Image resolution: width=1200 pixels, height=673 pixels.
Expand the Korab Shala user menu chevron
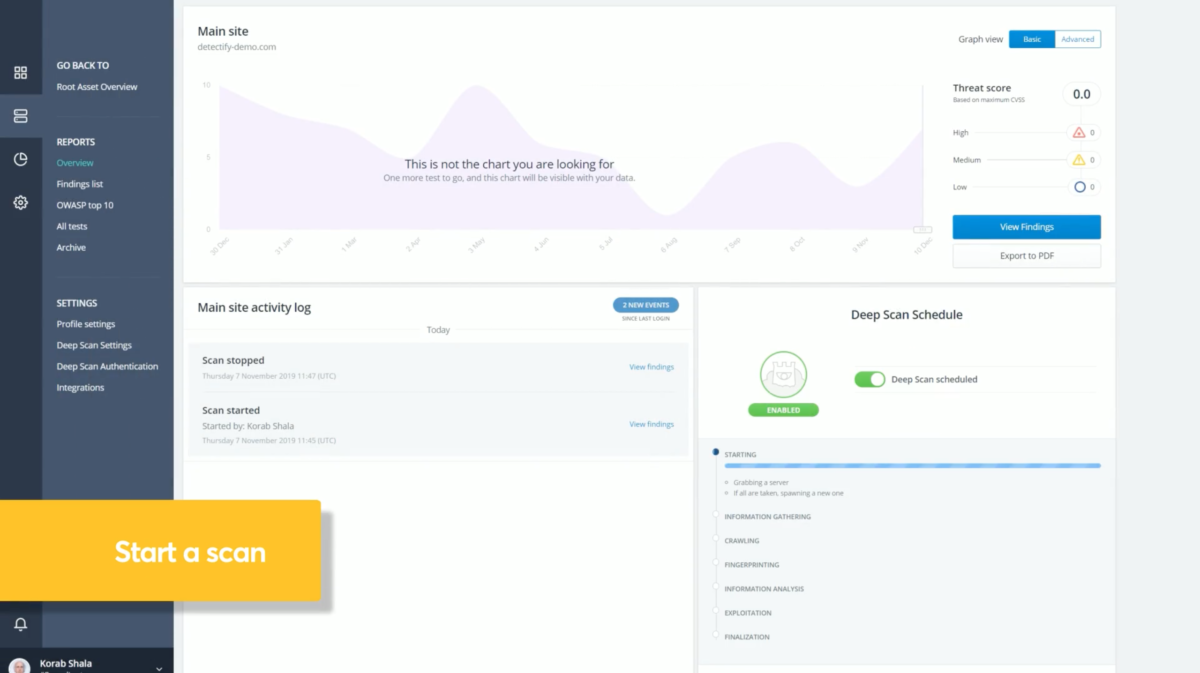[x=159, y=667]
